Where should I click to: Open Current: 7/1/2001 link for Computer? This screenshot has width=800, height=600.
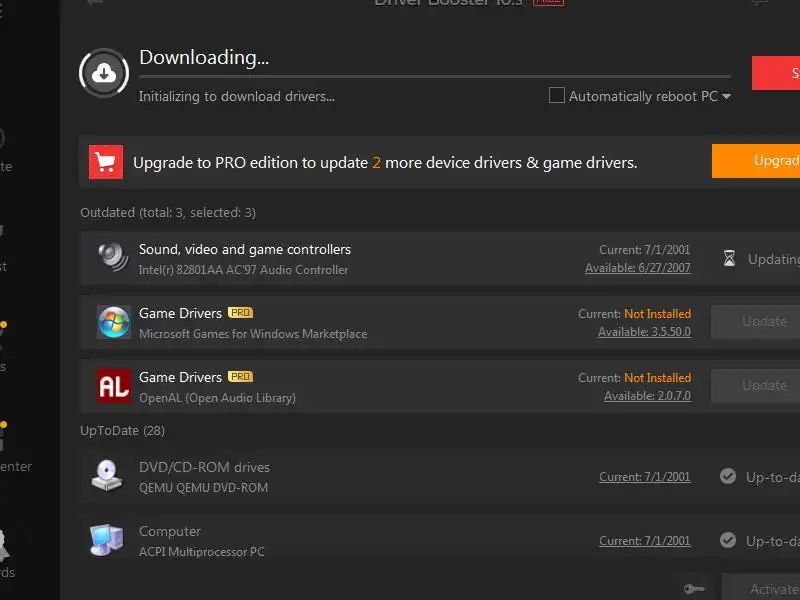(645, 541)
